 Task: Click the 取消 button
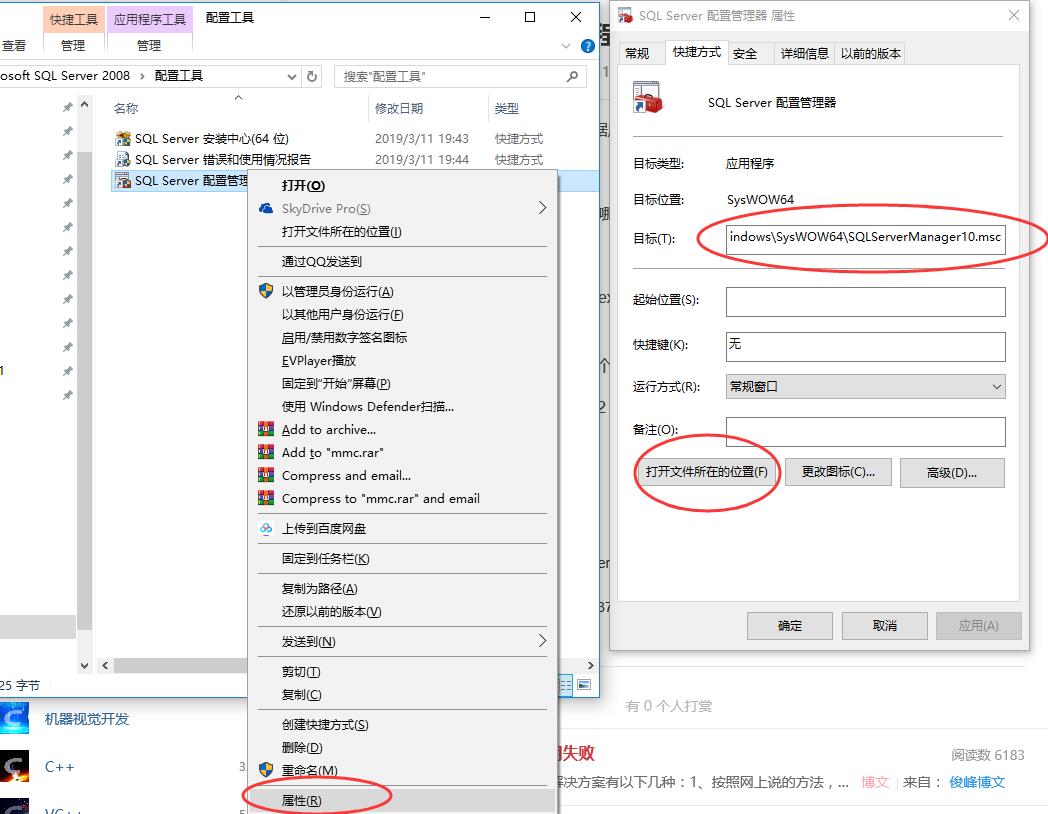click(x=884, y=626)
